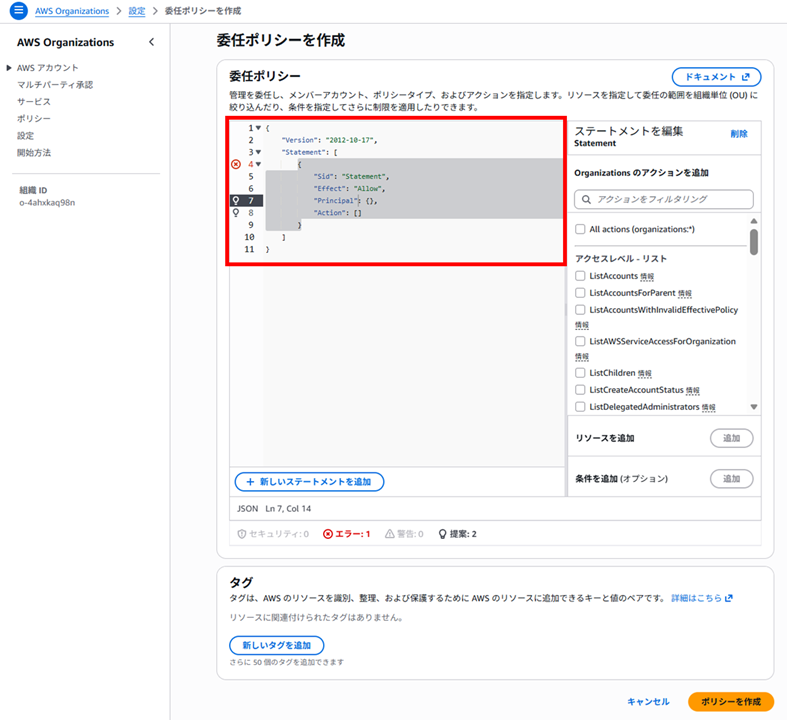Expand AWS アカウント in sidebar
This screenshot has width=787, height=720.
point(9,68)
